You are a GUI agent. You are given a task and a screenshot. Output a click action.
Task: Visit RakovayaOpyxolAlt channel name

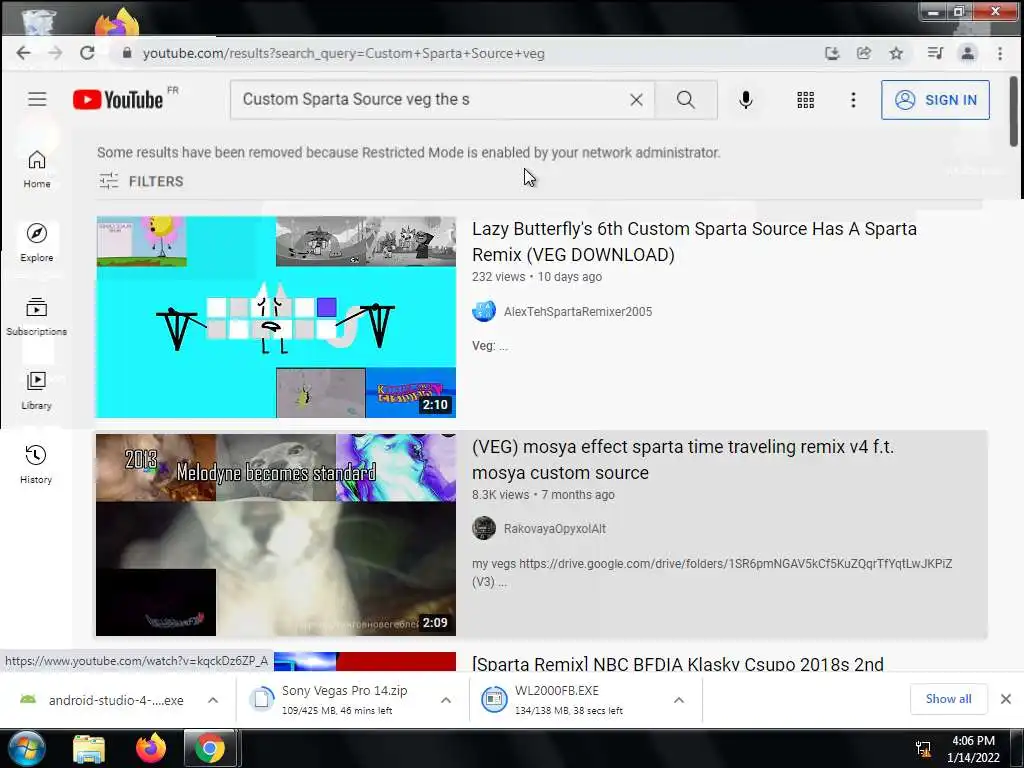[554, 528]
